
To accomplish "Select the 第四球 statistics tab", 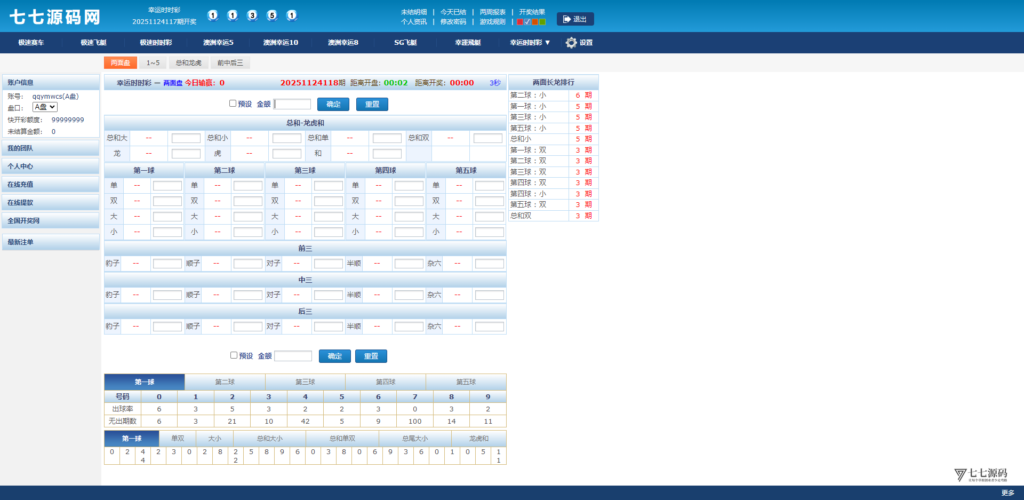I will click(385, 382).
